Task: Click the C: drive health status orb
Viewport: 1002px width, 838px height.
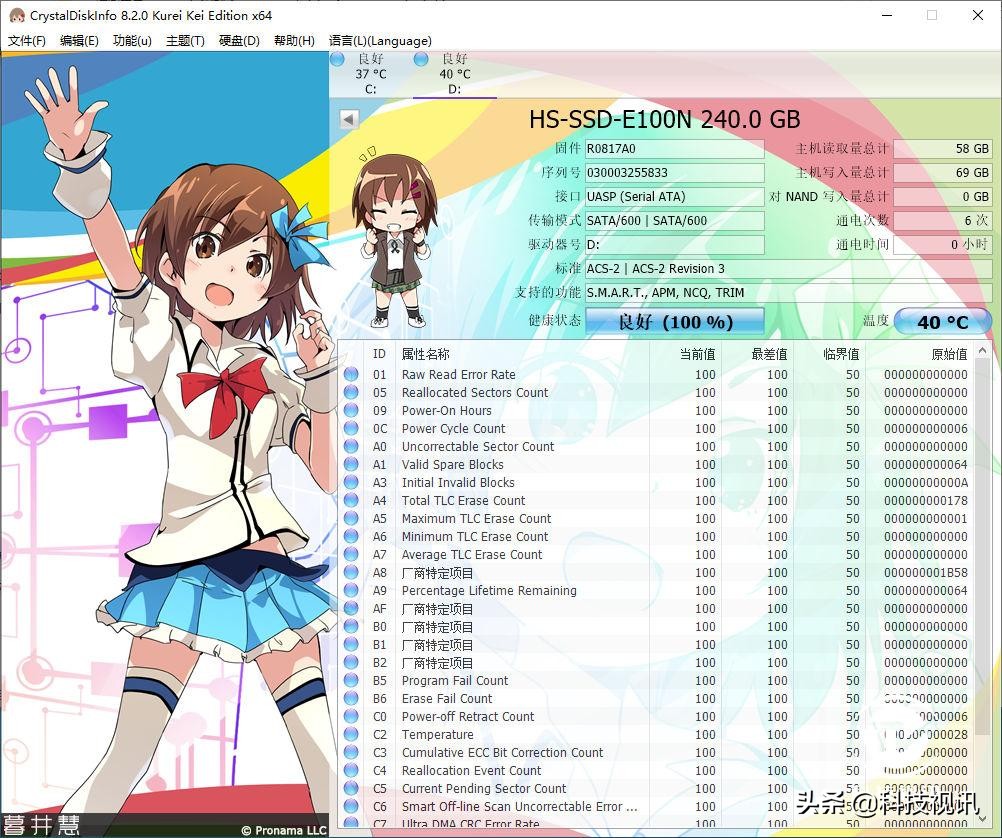Action: click(338, 60)
